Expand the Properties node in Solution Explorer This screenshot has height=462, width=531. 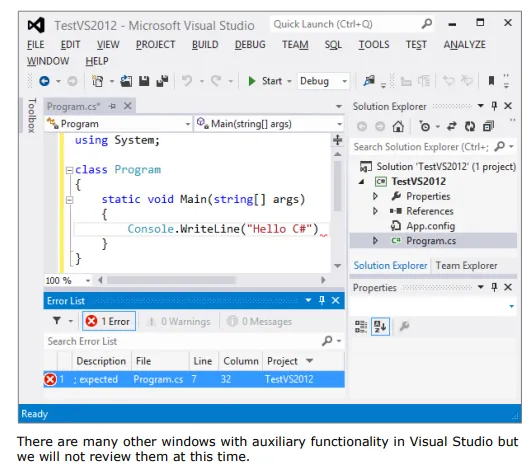[x=375, y=196]
